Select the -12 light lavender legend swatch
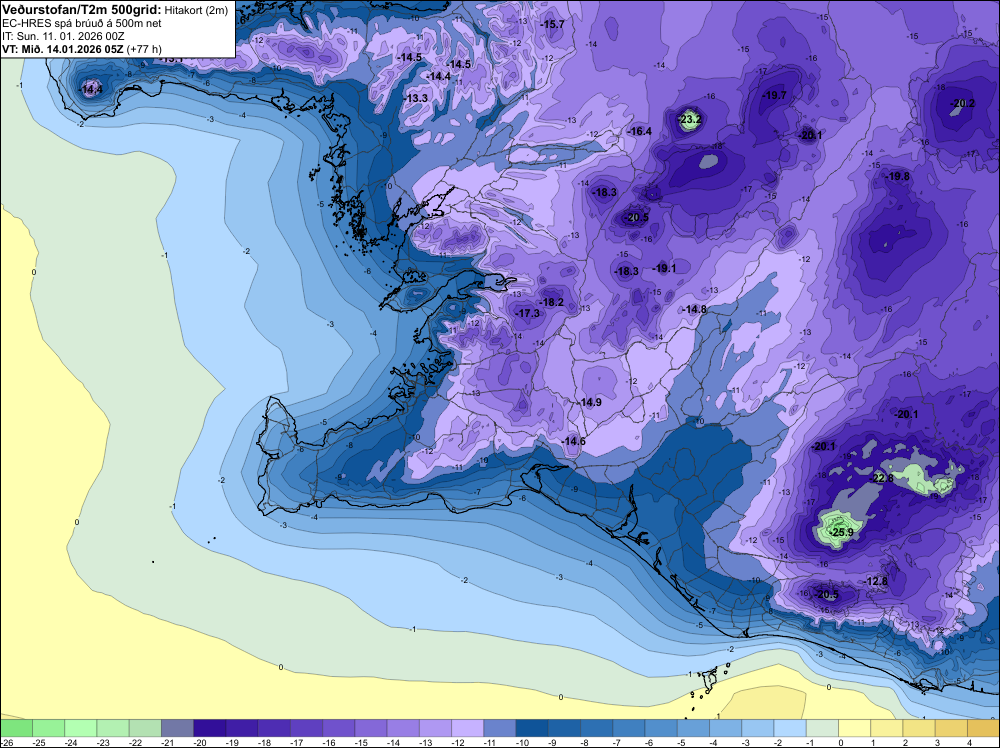This screenshot has width=1000, height=748. pyautogui.click(x=467, y=728)
